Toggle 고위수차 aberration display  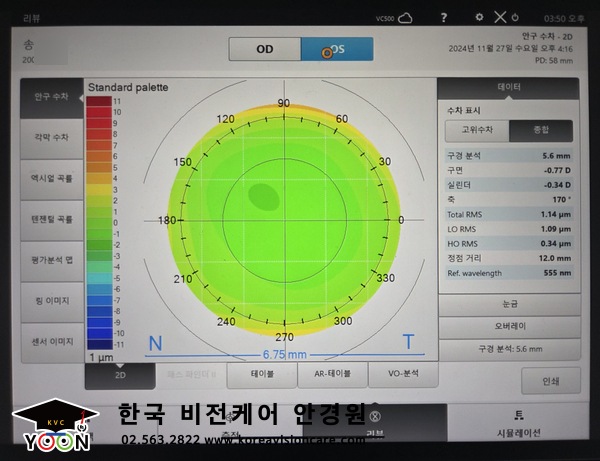click(x=476, y=130)
